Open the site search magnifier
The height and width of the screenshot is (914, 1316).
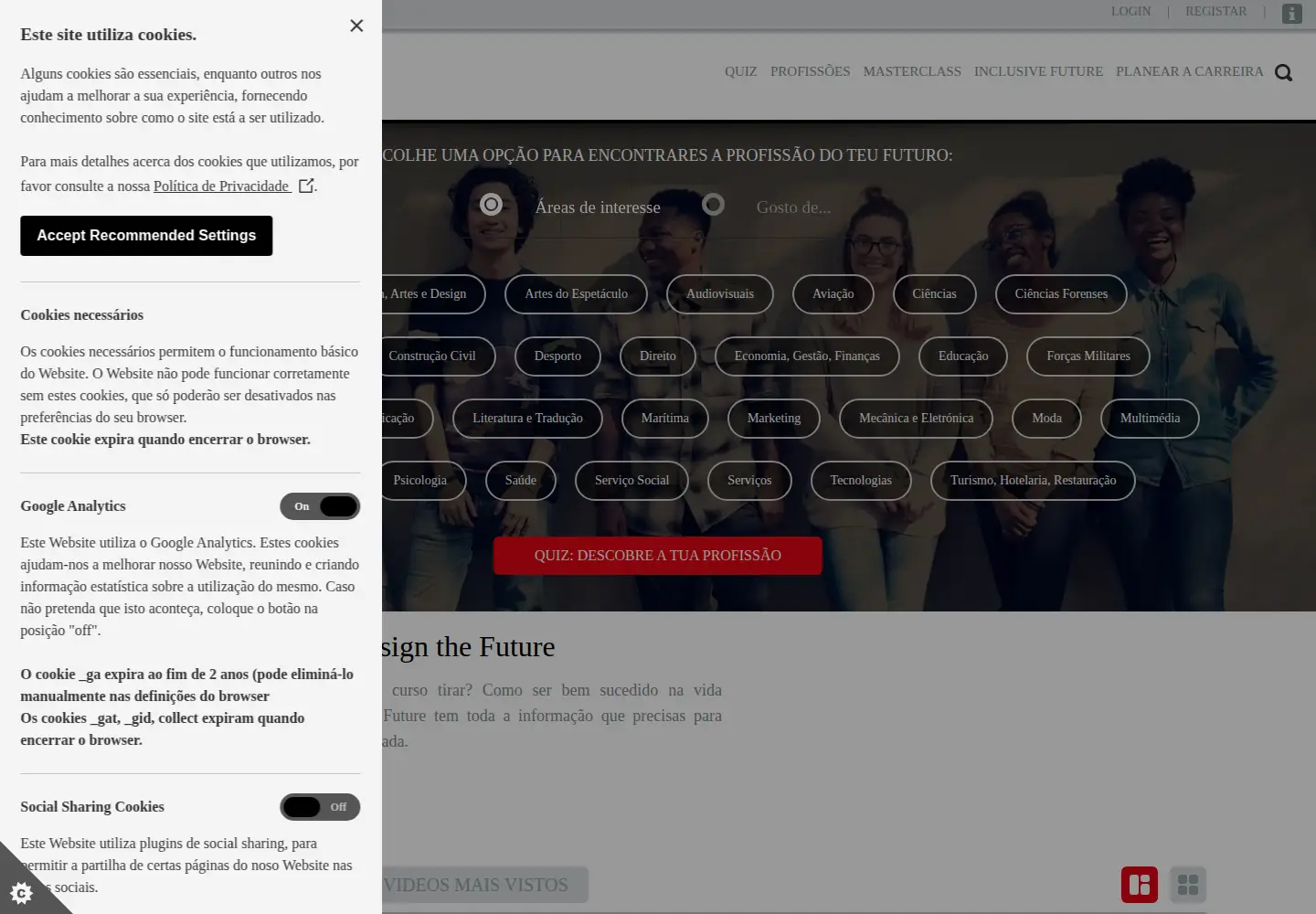click(x=1283, y=72)
